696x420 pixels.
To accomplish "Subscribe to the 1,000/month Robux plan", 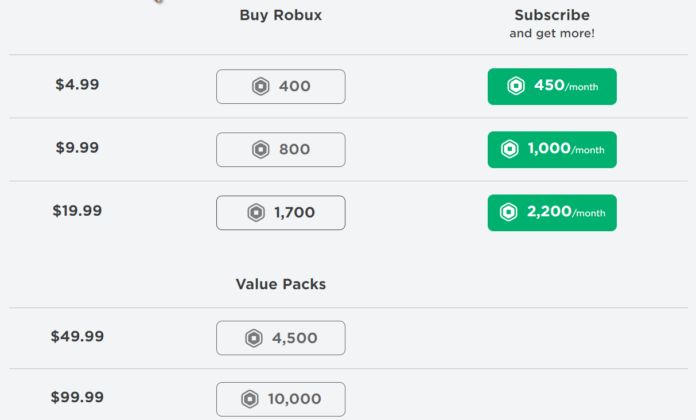I will (552, 150).
